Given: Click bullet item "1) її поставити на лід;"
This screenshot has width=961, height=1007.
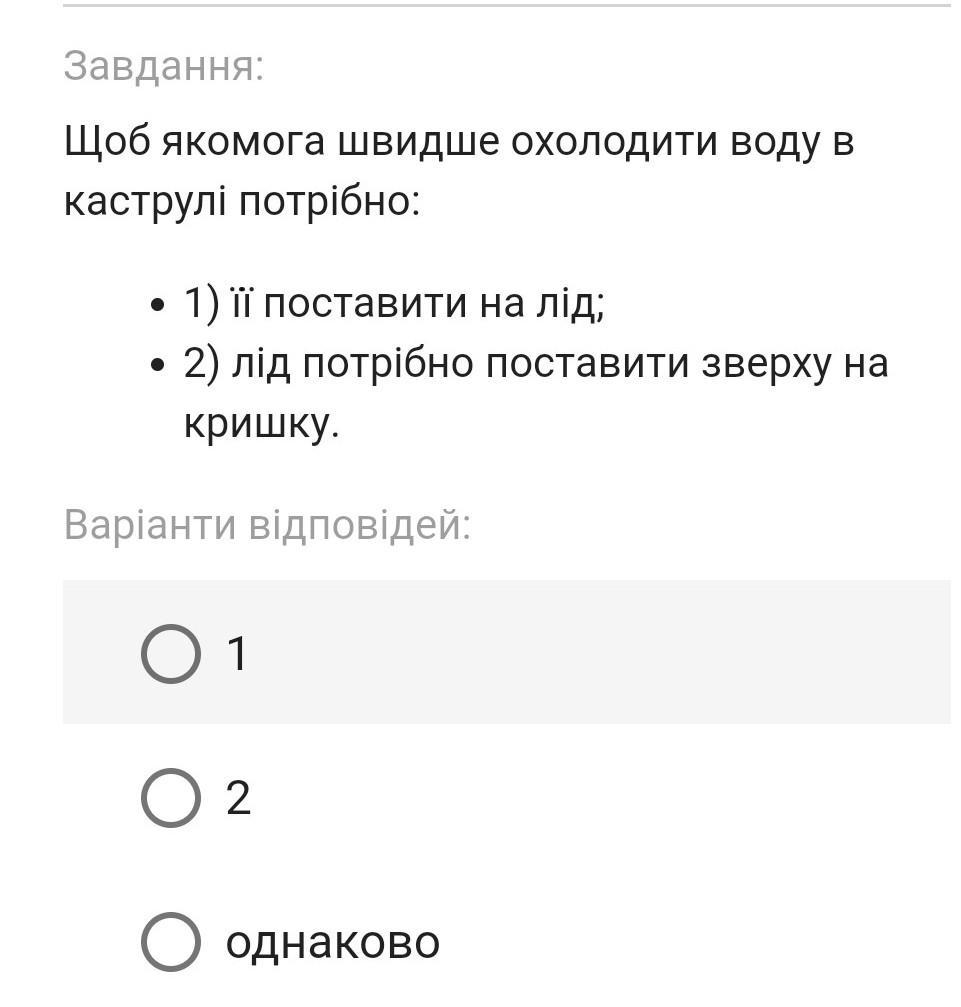Looking at the screenshot, I should 394,303.
